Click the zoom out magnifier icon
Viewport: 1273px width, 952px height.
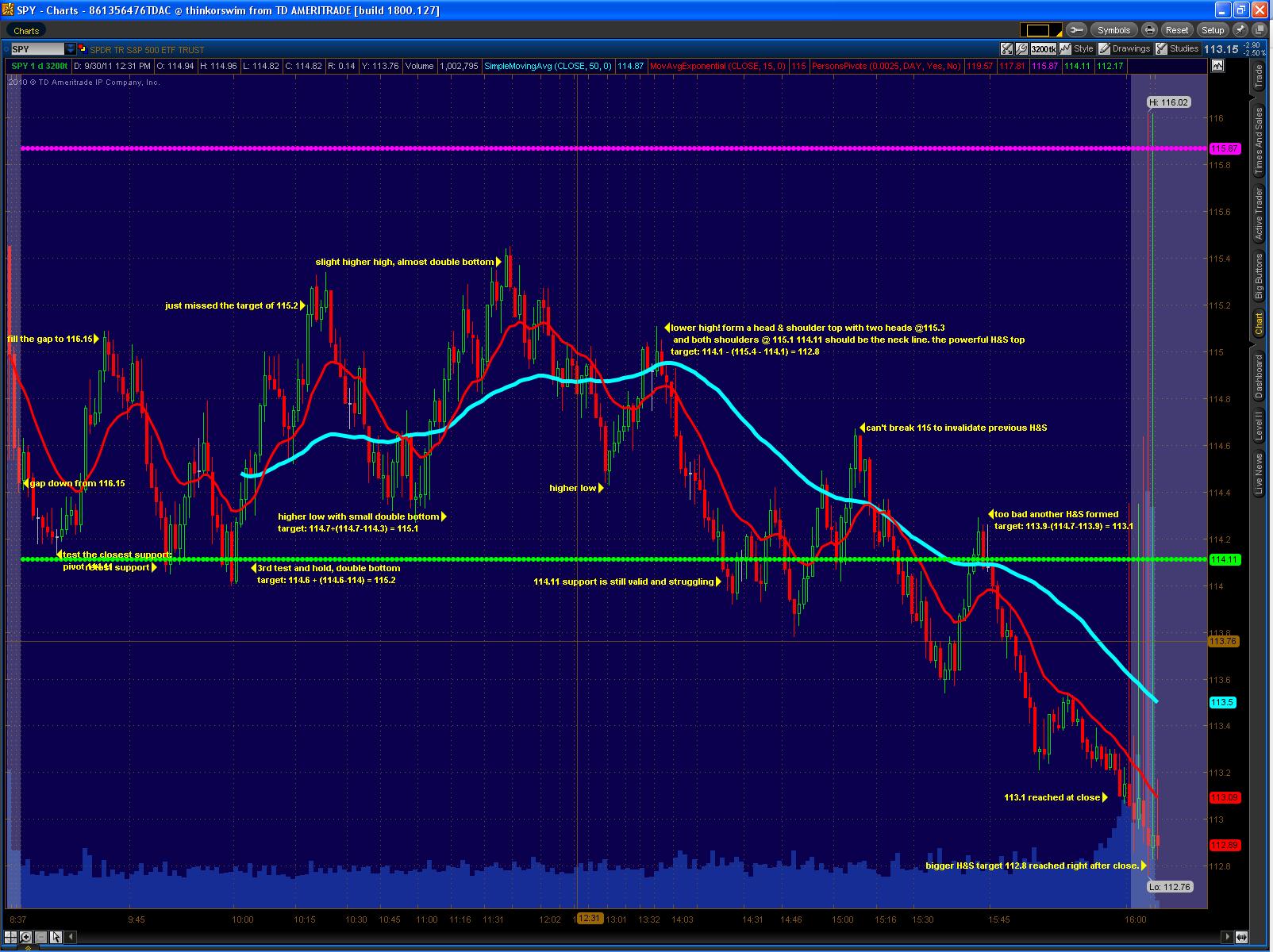40,937
